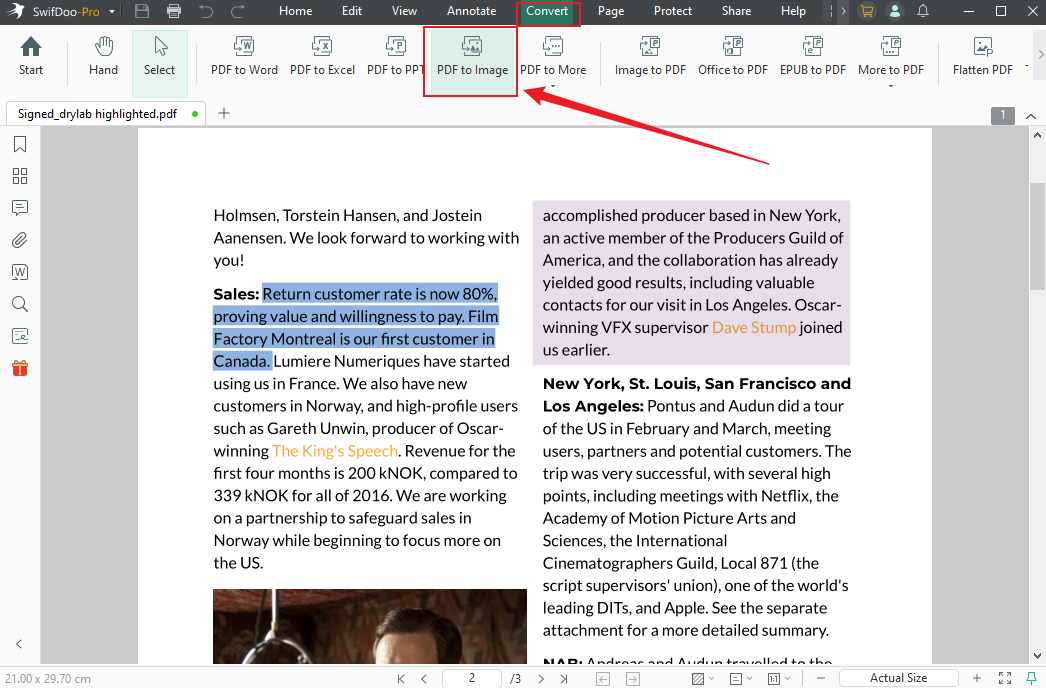Open the red gift promotions icon
Viewport: 1046px width, 688px height.
19,367
